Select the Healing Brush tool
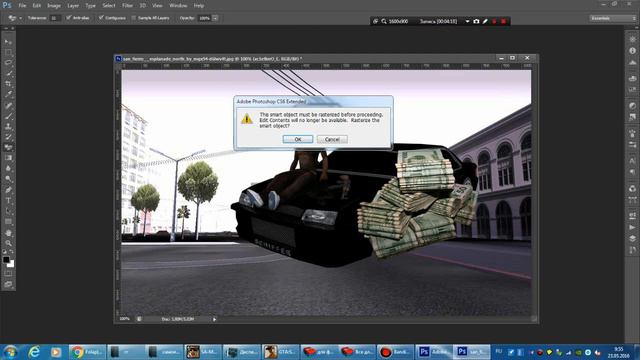The height and width of the screenshot is (360, 640). pos(8,106)
